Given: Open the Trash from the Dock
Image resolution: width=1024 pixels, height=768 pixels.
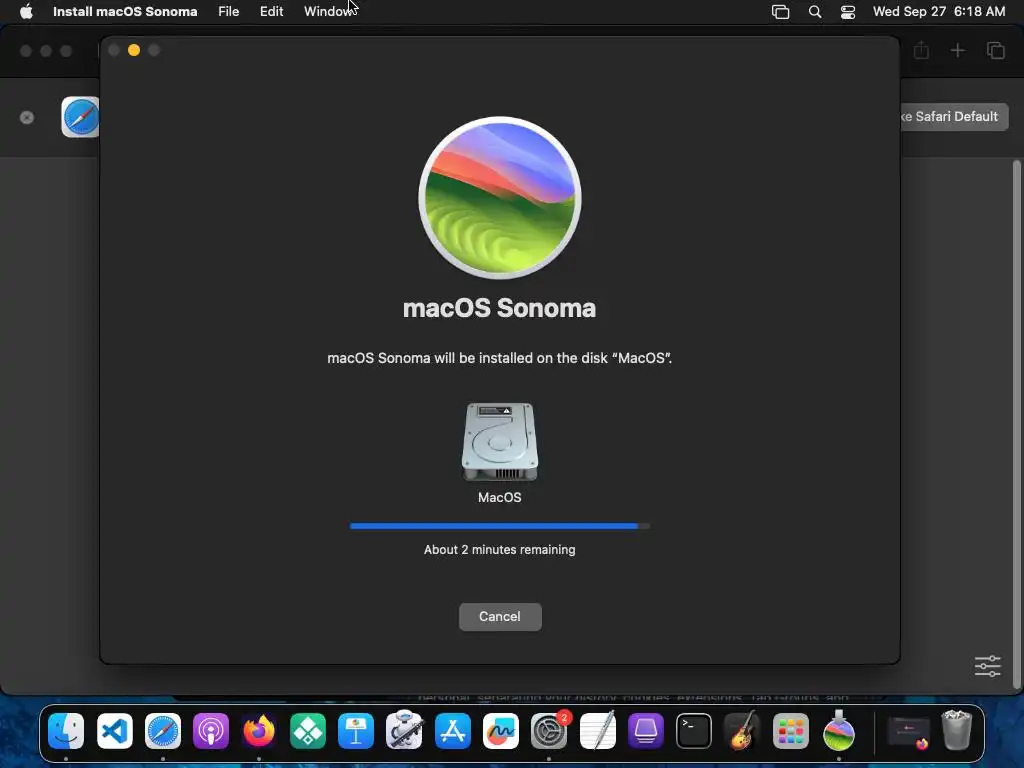Looking at the screenshot, I should click(957, 729).
